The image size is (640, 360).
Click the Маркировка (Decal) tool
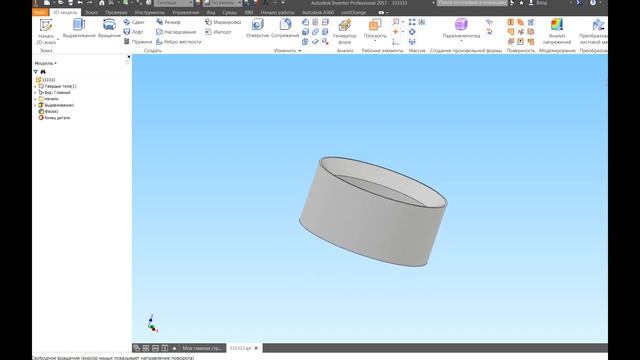(223, 22)
